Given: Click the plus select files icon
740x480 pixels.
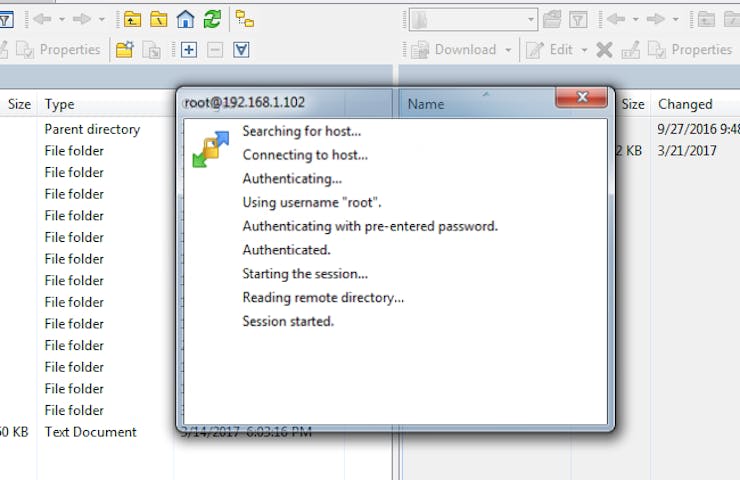Looking at the screenshot, I should tap(189, 50).
